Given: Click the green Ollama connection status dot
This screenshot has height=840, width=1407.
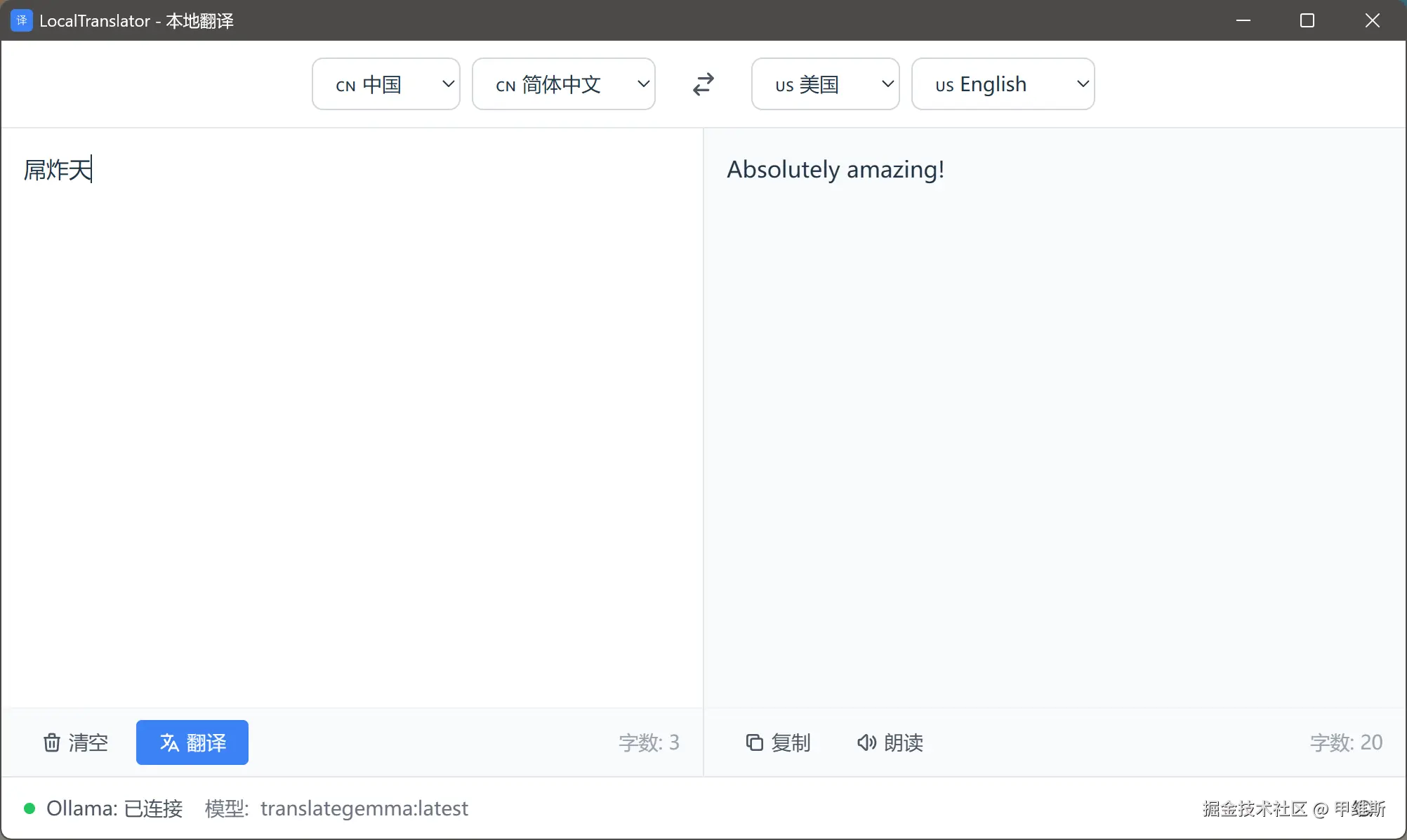Looking at the screenshot, I should 29,808.
